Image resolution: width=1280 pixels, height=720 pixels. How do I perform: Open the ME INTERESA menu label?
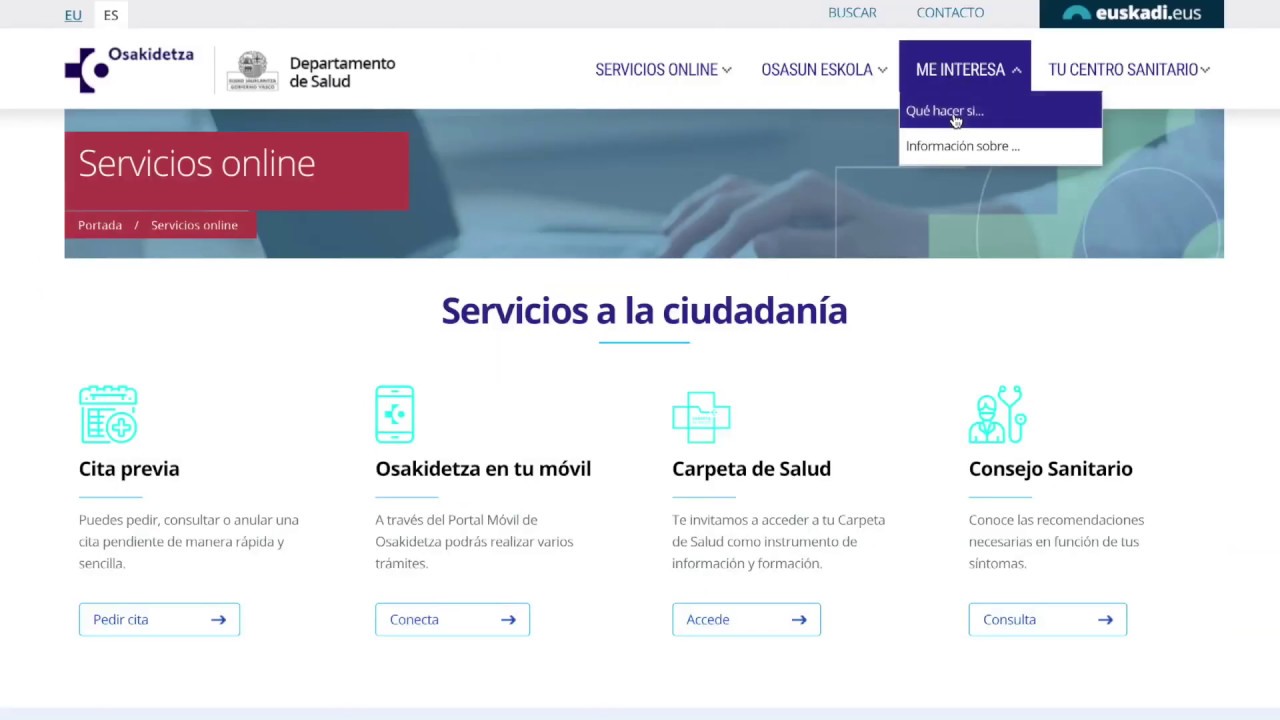tap(960, 70)
